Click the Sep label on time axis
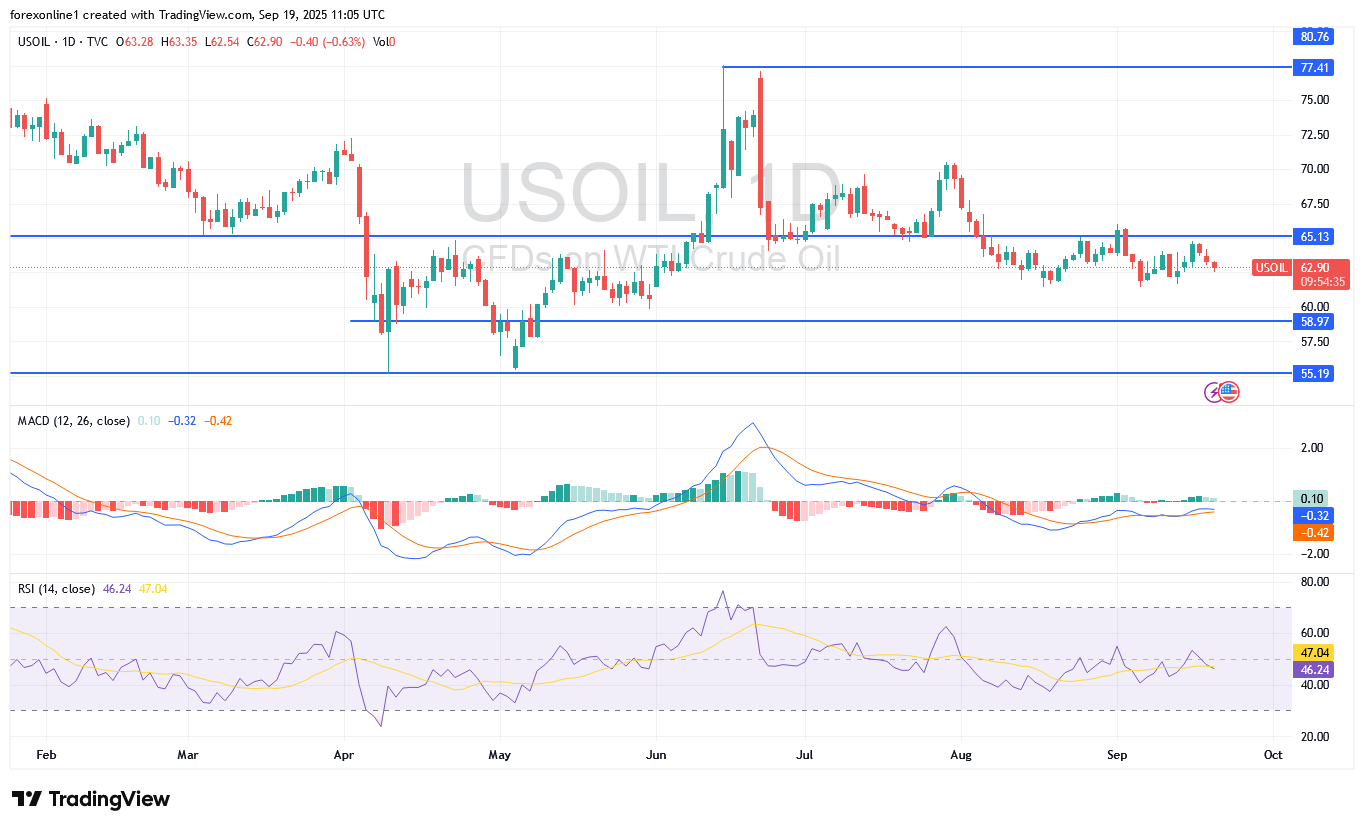 coord(1117,755)
